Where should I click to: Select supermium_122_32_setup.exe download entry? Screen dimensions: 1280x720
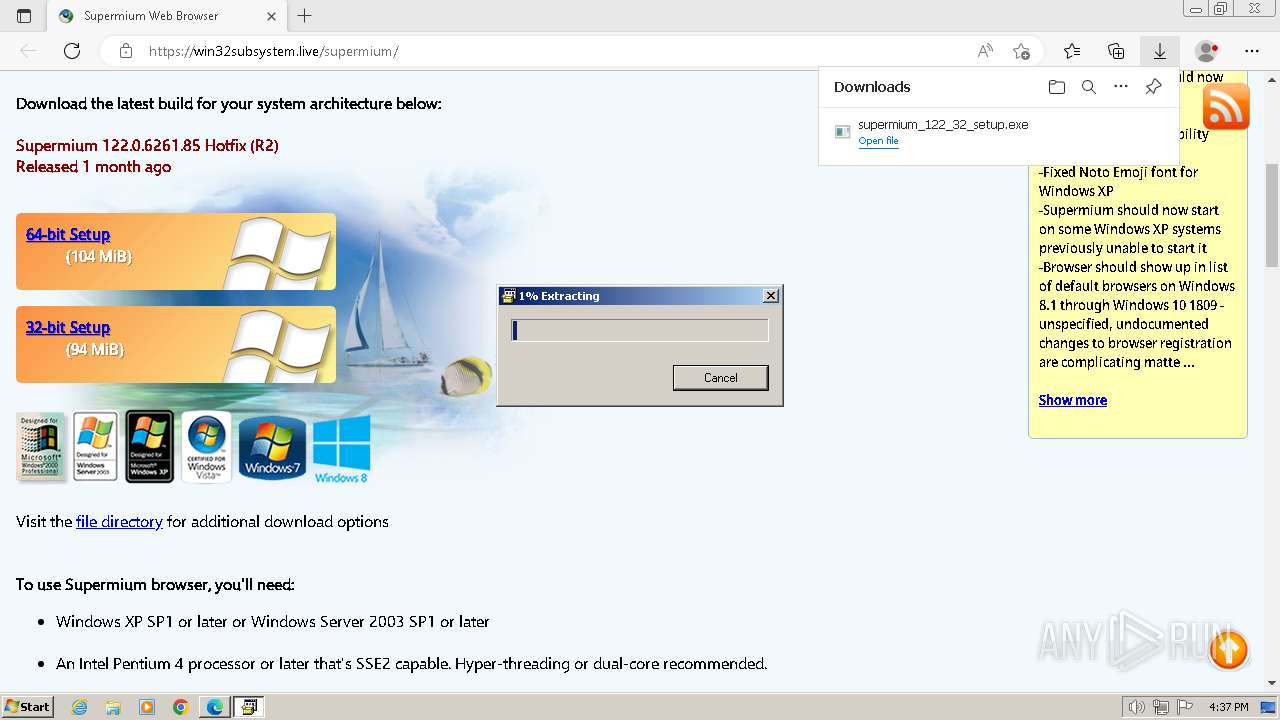[x=998, y=132]
